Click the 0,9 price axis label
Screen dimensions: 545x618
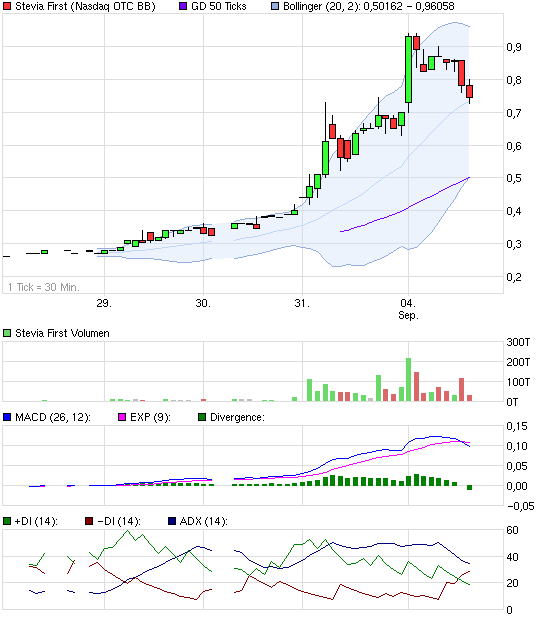coord(514,47)
